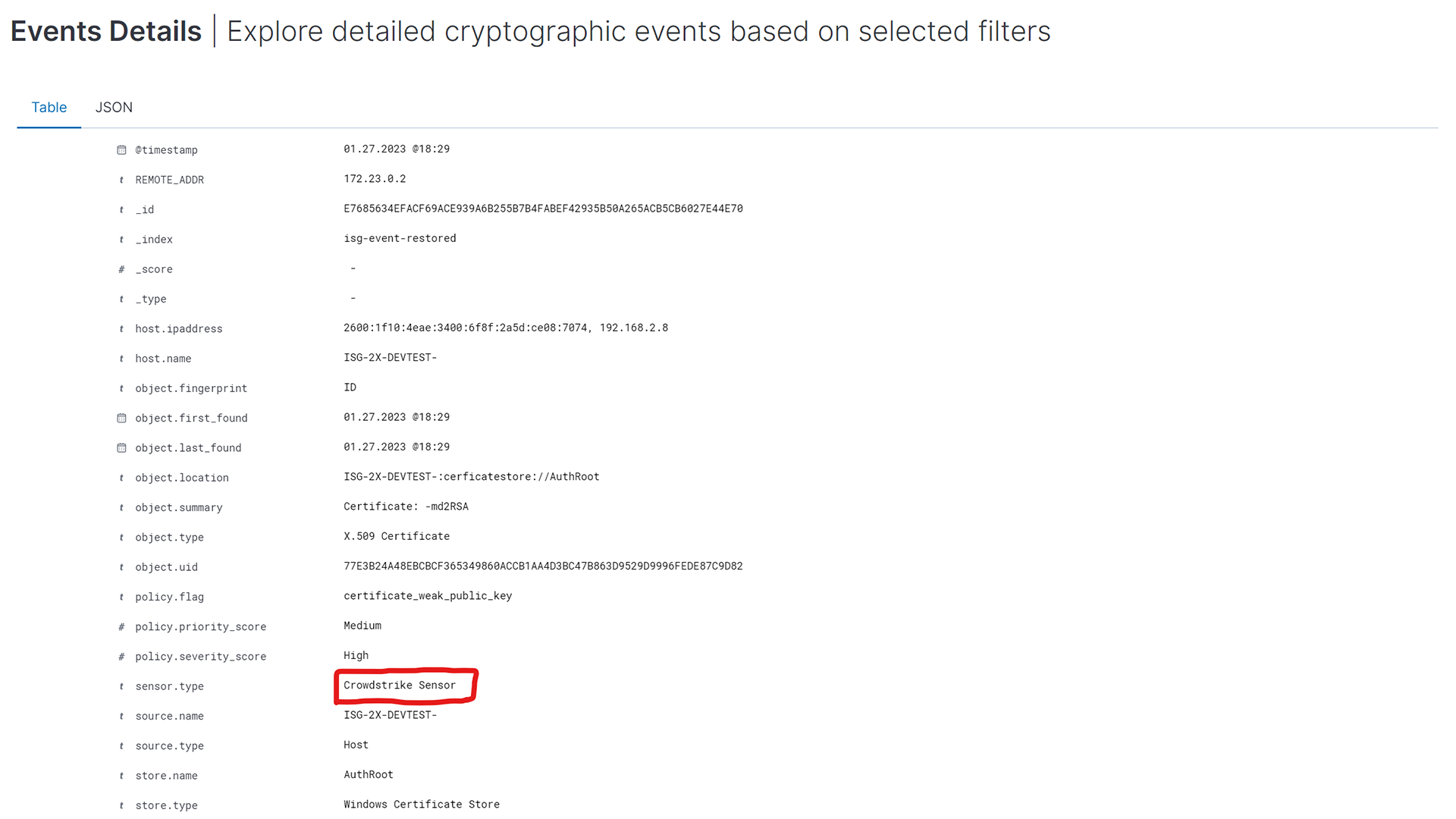Click the number icon next to _score
The width and height of the screenshot is (1456, 819).
pyautogui.click(x=121, y=269)
